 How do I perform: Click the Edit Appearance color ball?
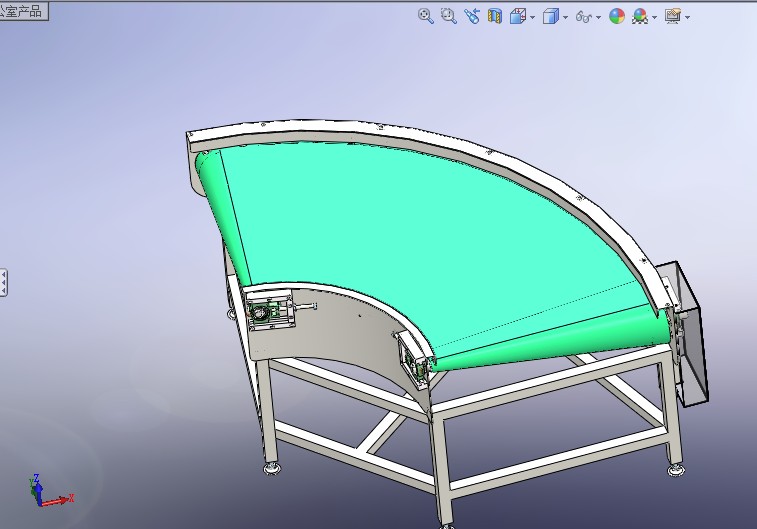click(617, 16)
